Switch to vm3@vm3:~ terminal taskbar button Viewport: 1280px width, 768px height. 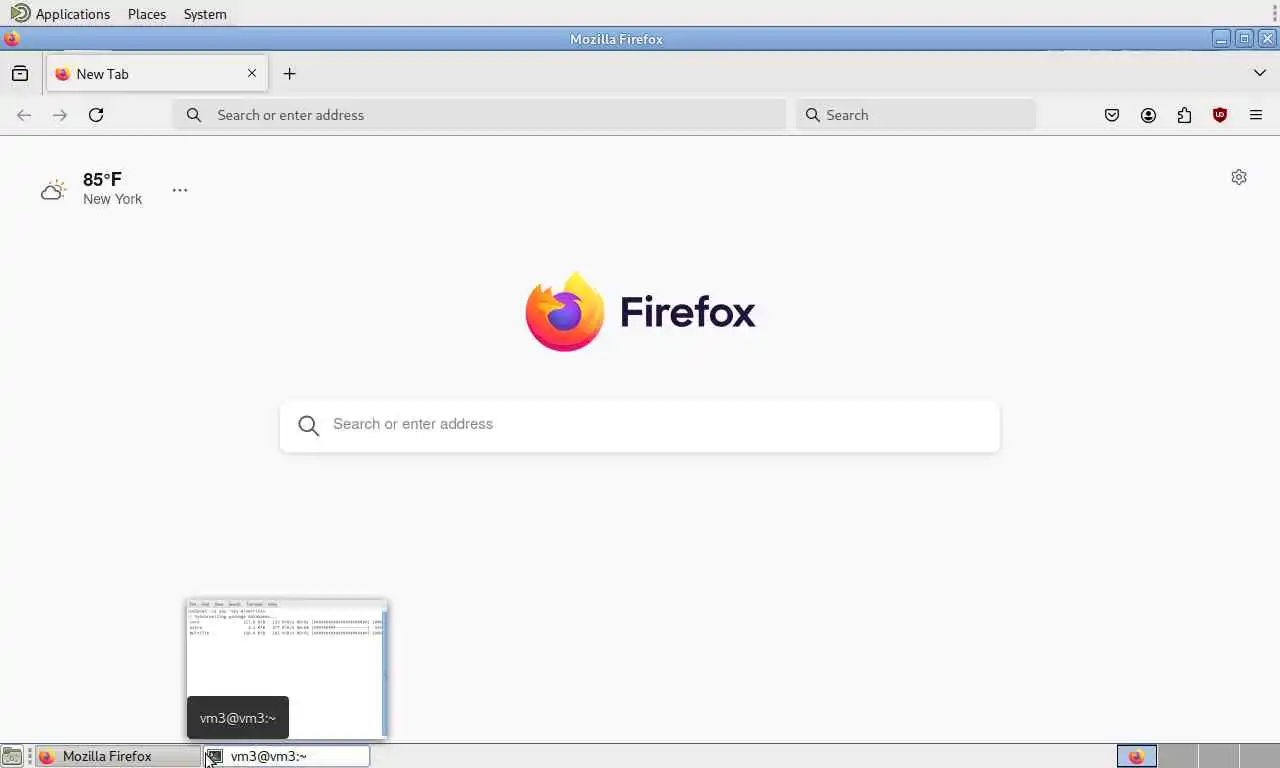tap(287, 756)
